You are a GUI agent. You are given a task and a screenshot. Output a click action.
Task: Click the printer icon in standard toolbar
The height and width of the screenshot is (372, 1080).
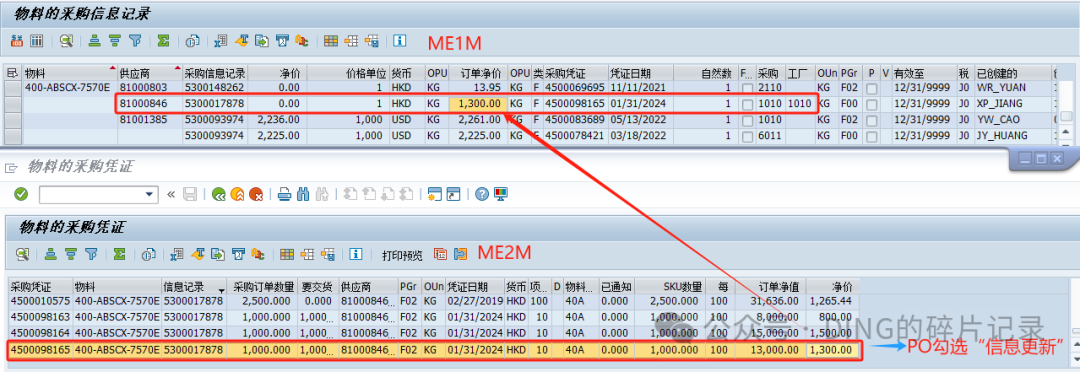284,194
